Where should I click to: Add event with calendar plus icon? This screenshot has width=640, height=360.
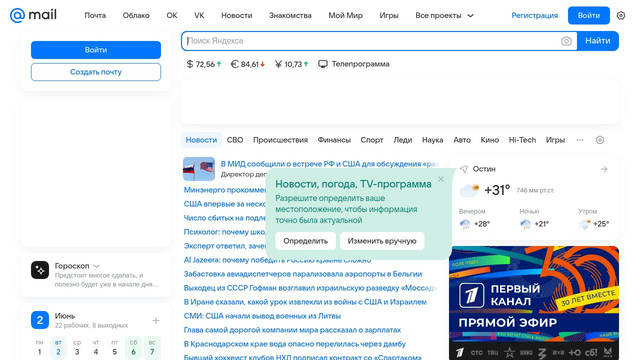coord(156,320)
